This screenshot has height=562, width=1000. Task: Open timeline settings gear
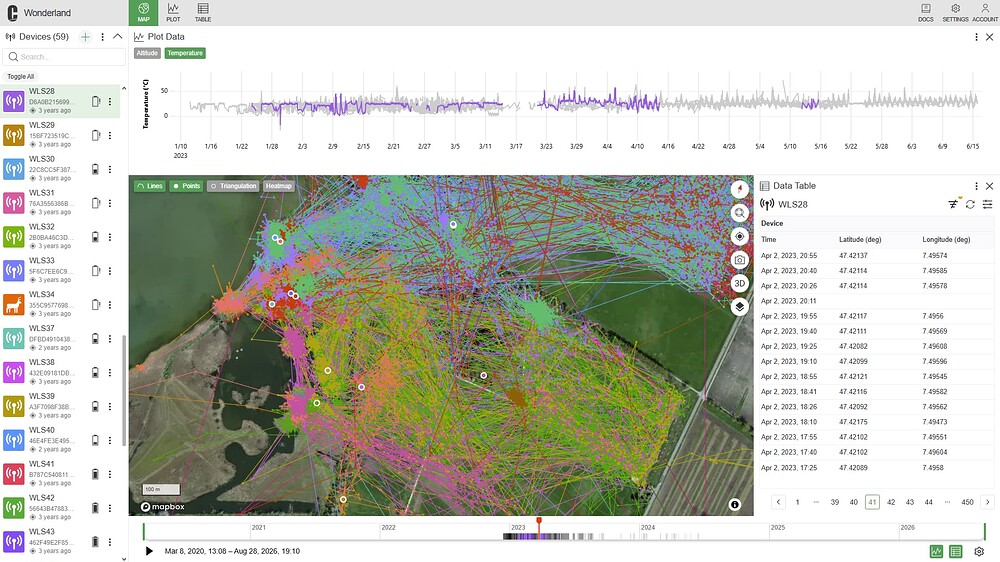(979, 551)
